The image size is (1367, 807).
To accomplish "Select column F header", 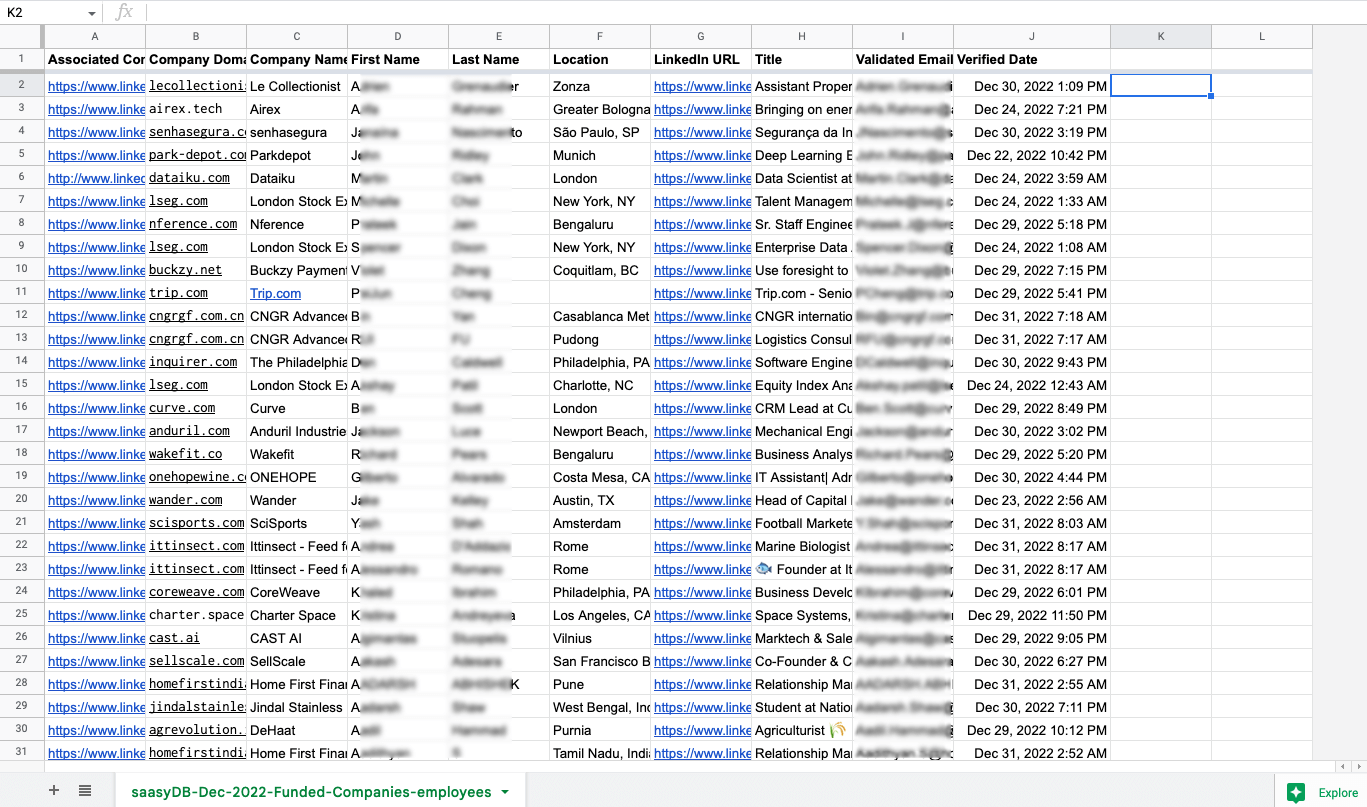I will [x=600, y=37].
